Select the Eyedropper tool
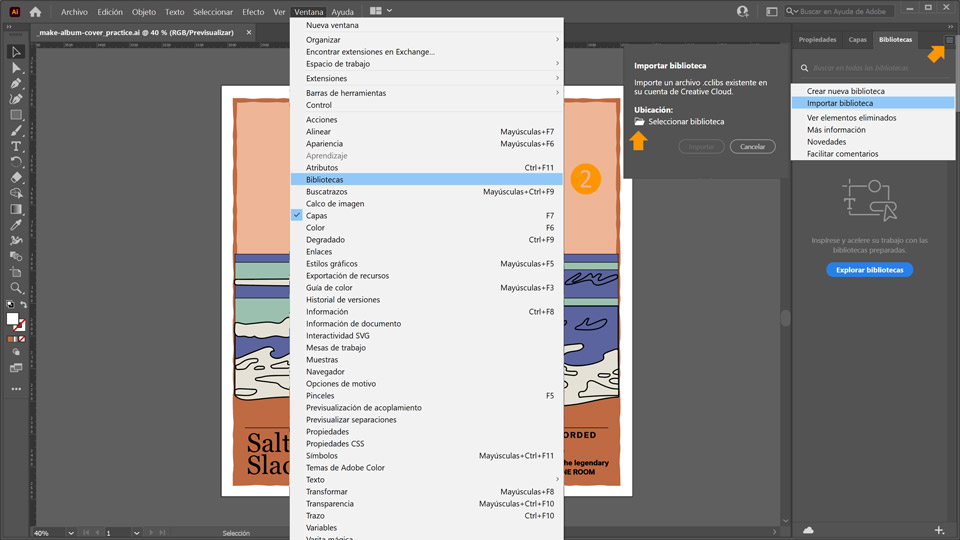The image size is (960, 540). tap(16, 225)
